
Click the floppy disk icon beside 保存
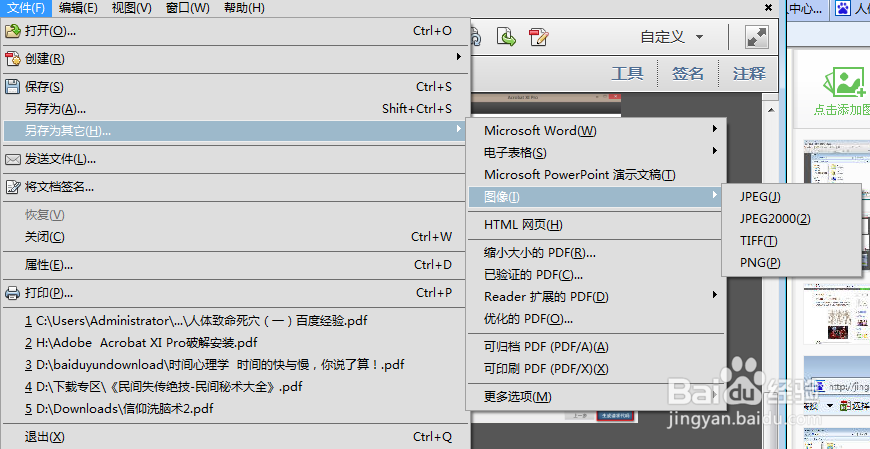[x=13, y=87]
